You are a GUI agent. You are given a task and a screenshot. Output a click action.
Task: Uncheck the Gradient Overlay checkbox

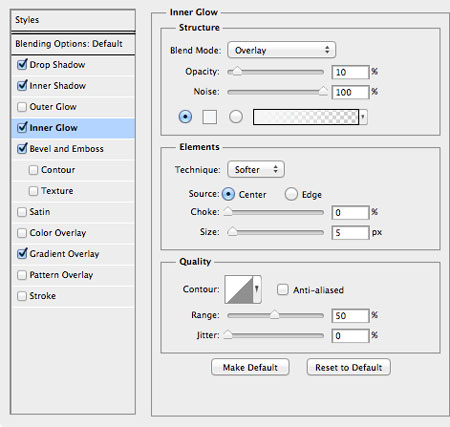pos(22,254)
